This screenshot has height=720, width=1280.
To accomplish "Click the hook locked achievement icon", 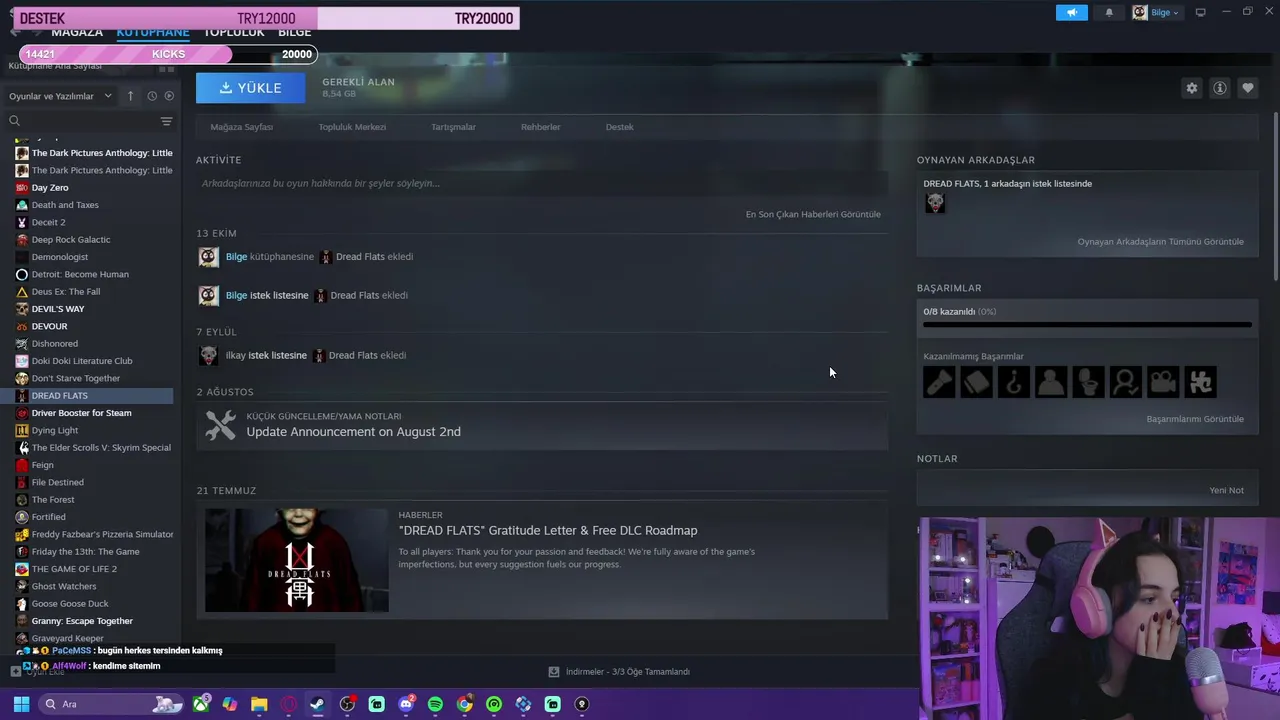I will click(x=1013, y=382).
